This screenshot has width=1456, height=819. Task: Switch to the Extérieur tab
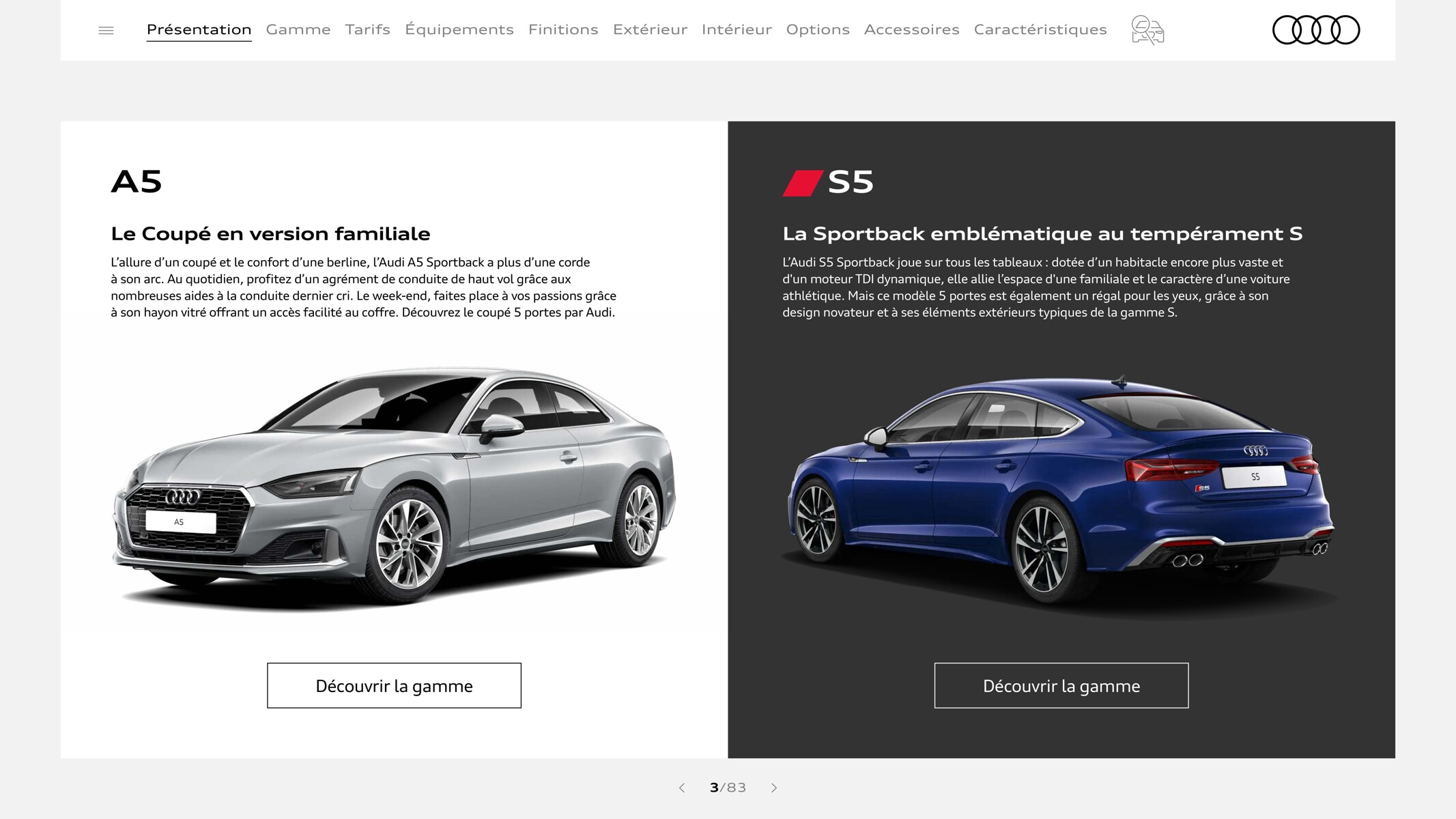coord(650,29)
